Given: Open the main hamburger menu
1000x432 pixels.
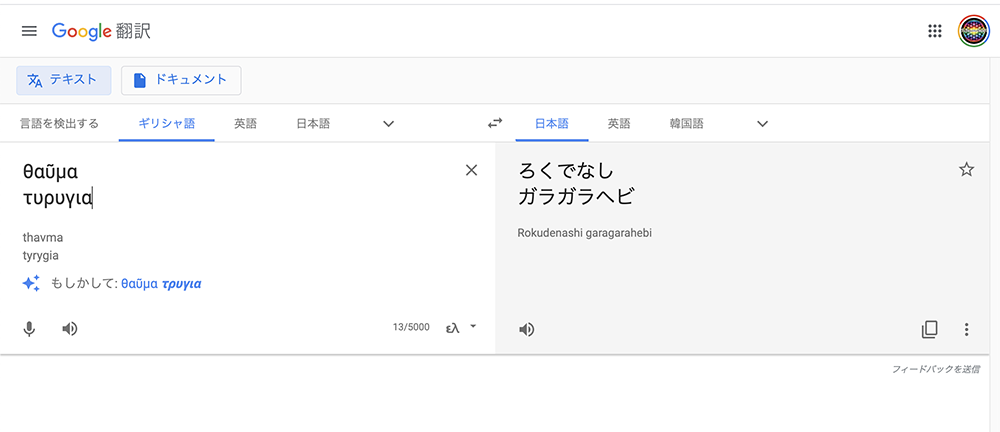Looking at the screenshot, I should pos(29,31).
